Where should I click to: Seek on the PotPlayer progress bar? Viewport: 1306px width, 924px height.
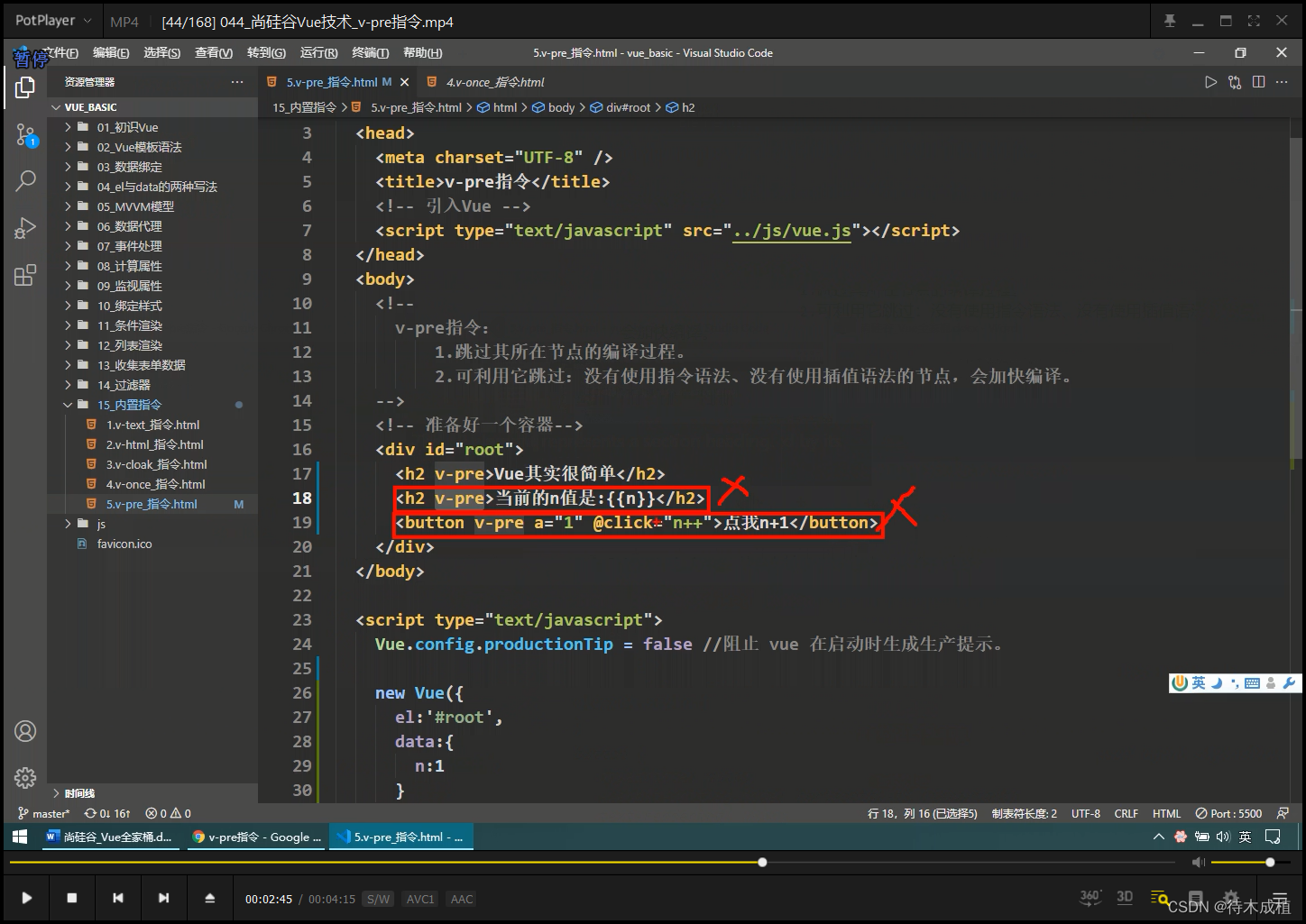pos(591,863)
